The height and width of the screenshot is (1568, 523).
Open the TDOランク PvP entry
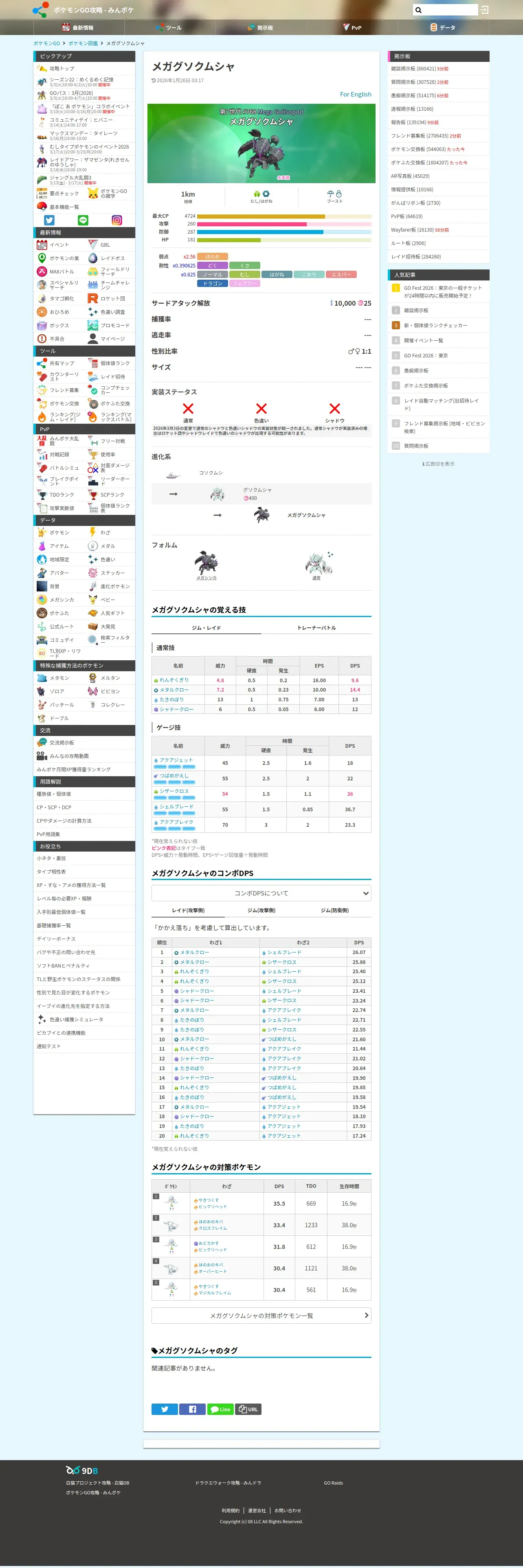[x=58, y=495]
